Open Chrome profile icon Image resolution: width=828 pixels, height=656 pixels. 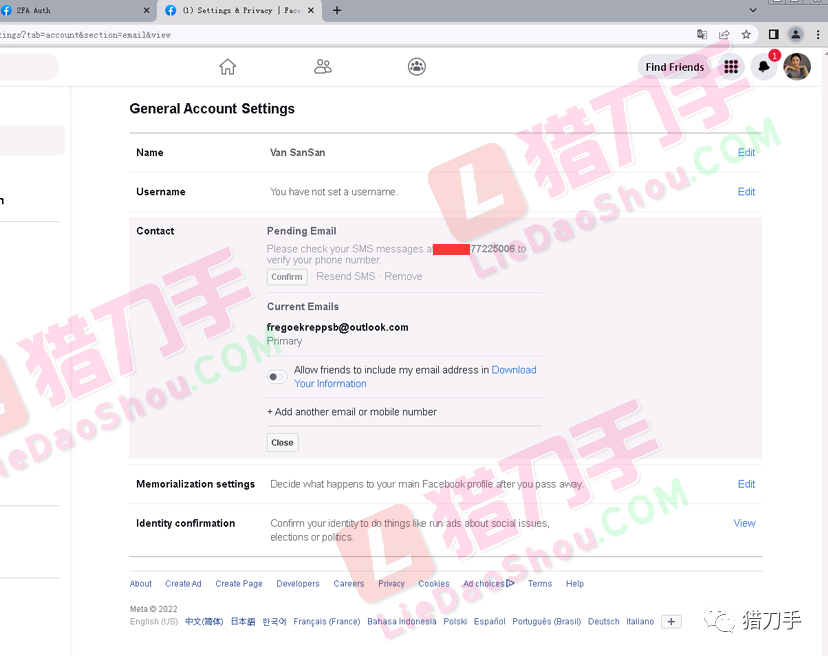pyautogui.click(x=795, y=35)
